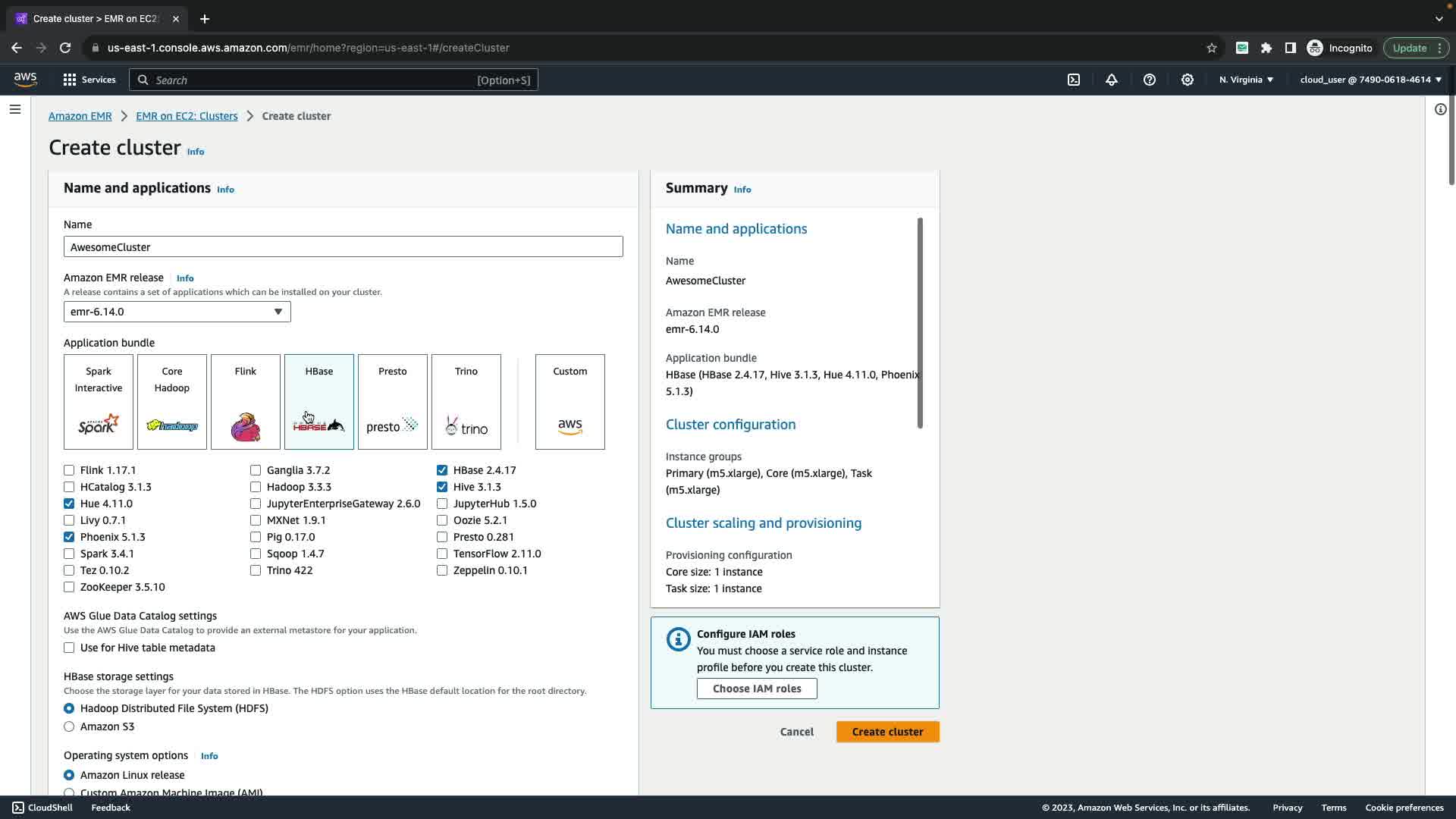Open the notifications bell icon
The width and height of the screenshot is (1456, 819).
pyautogui.click(x=1112, y=80)
